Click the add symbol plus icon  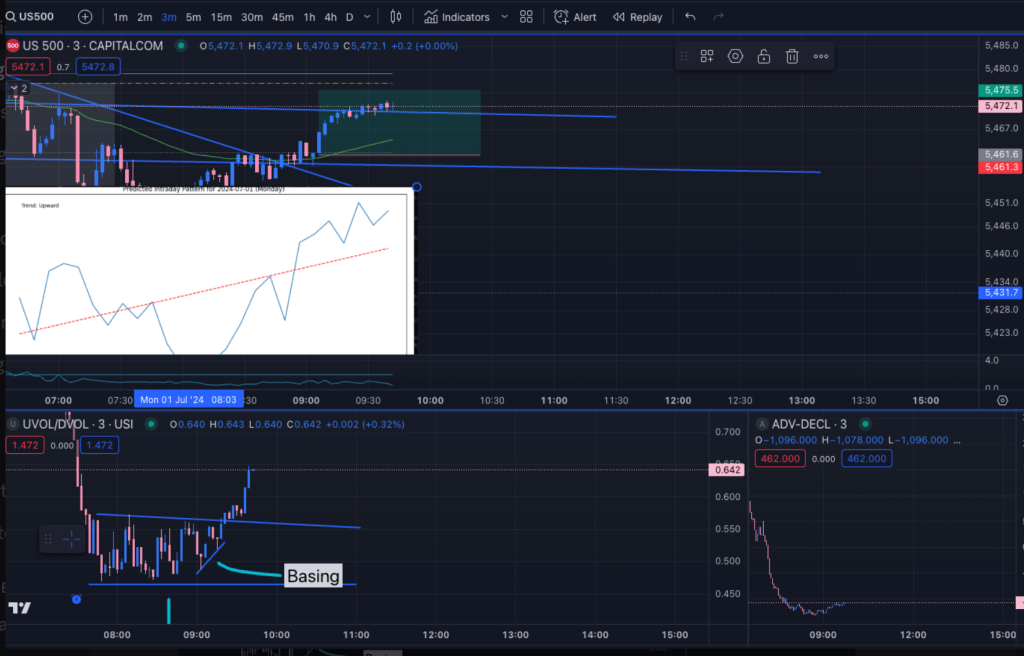click(85, 17)
